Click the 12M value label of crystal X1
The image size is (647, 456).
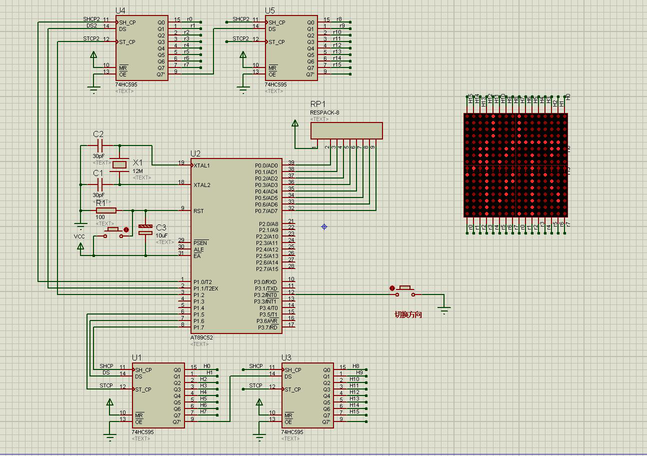[138, 171]
